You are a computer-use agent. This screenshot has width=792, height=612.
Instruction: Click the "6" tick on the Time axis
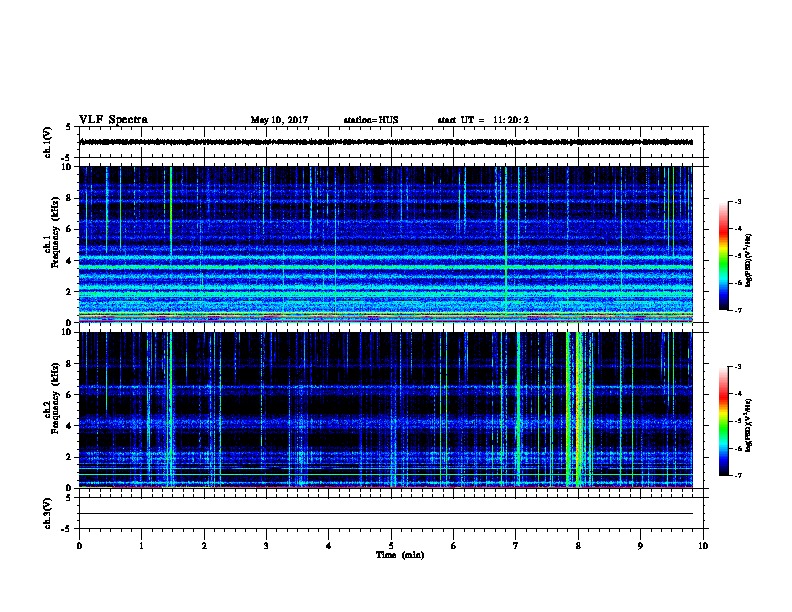tap(454, 545)
